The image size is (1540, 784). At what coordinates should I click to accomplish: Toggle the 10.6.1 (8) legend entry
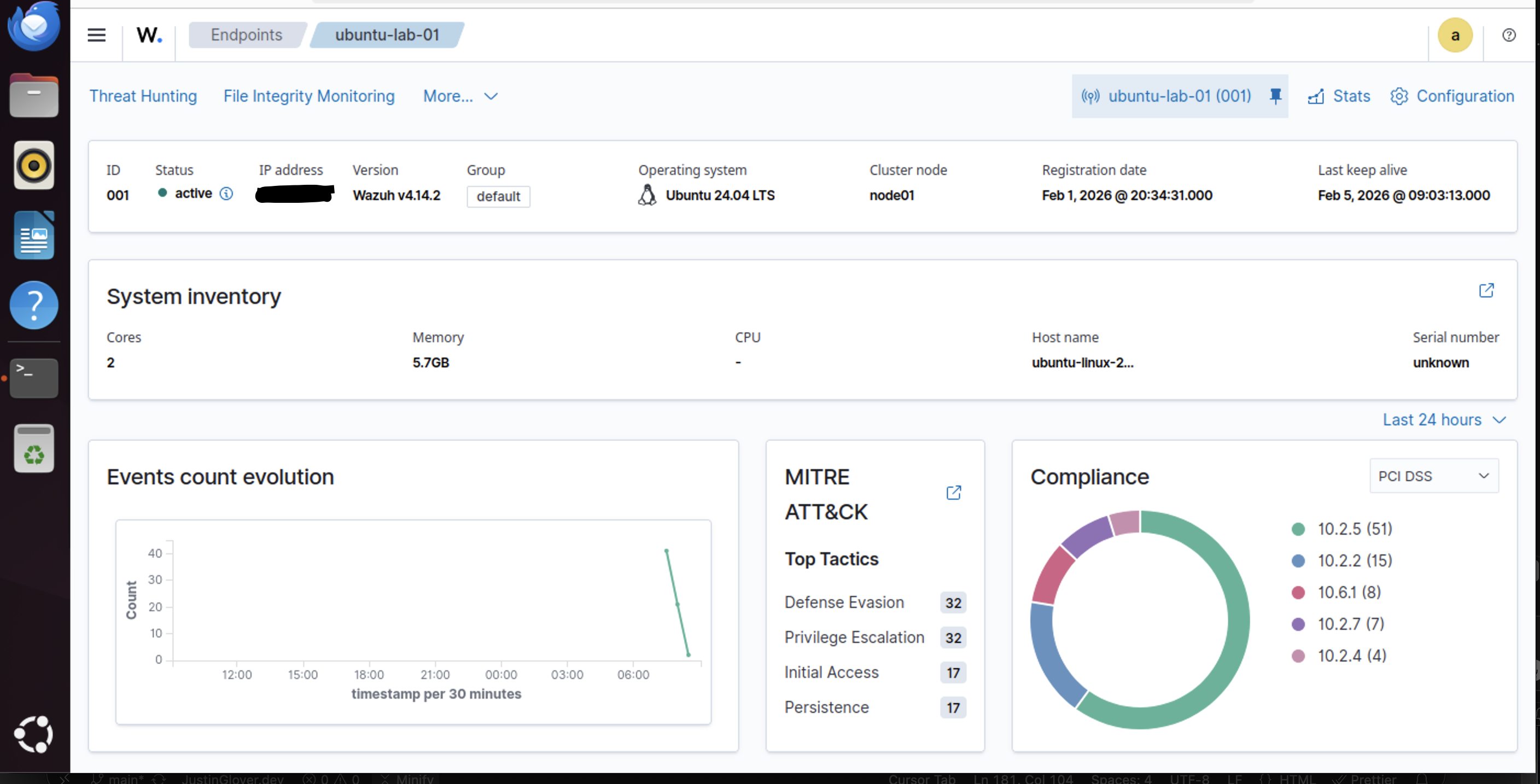click(x=1349, y=592)
